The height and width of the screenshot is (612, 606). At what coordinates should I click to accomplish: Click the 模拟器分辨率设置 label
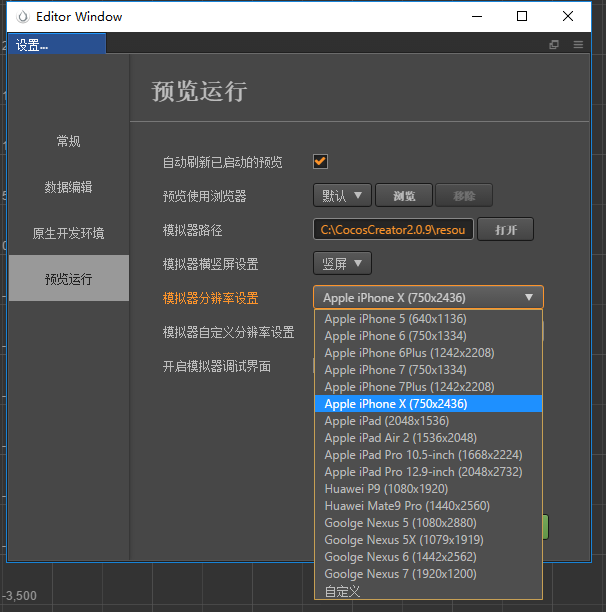coord(210,298)
